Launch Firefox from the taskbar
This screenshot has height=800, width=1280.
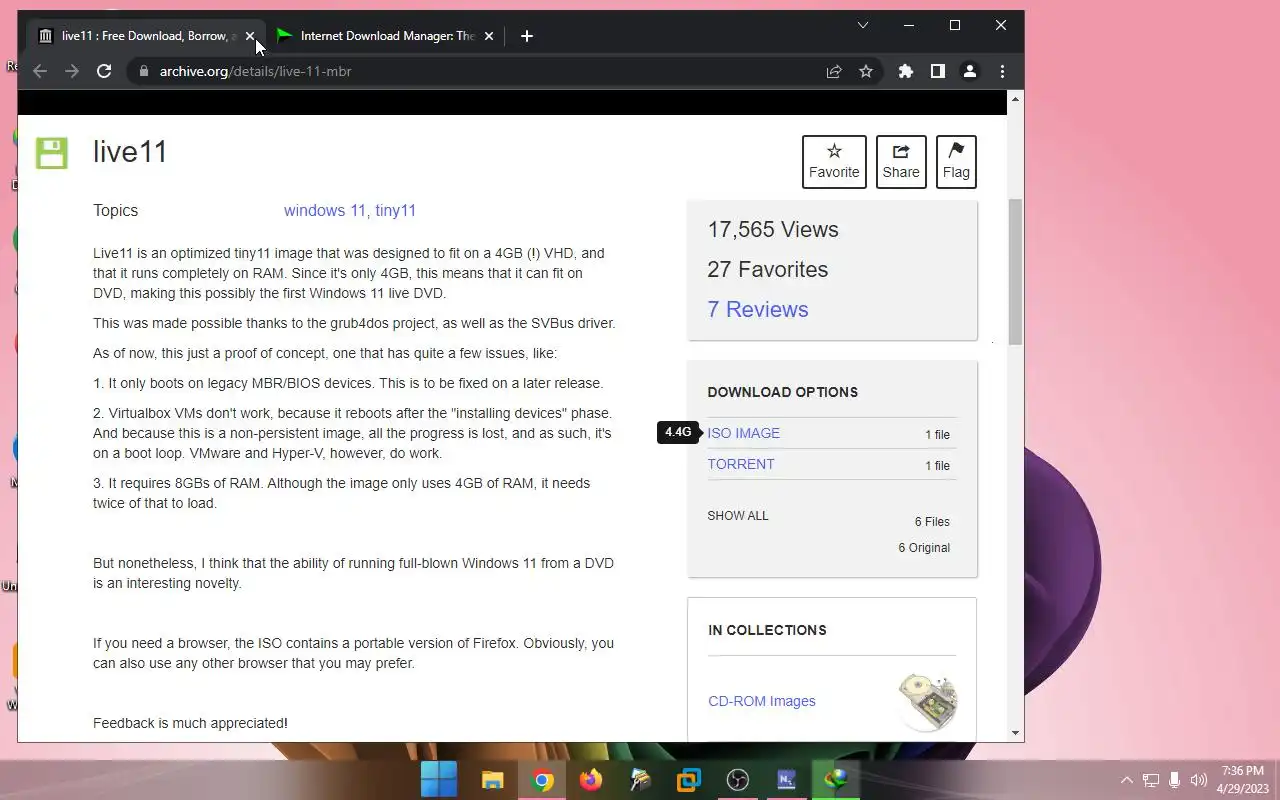point(591,779)
